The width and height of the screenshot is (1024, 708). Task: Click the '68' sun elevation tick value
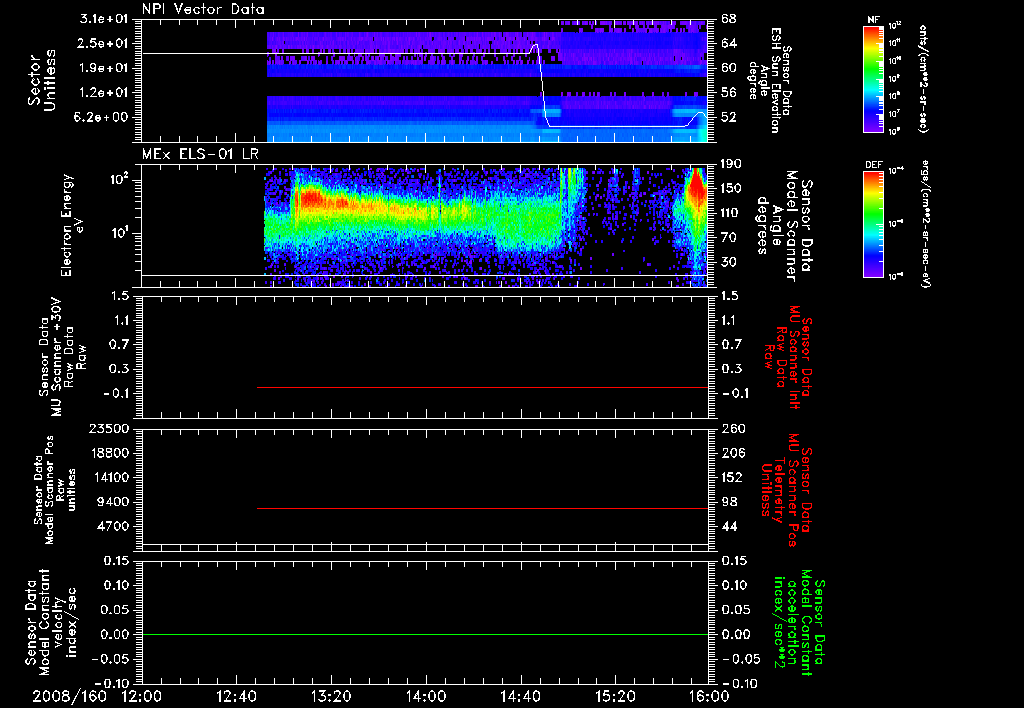coord(729,19)
